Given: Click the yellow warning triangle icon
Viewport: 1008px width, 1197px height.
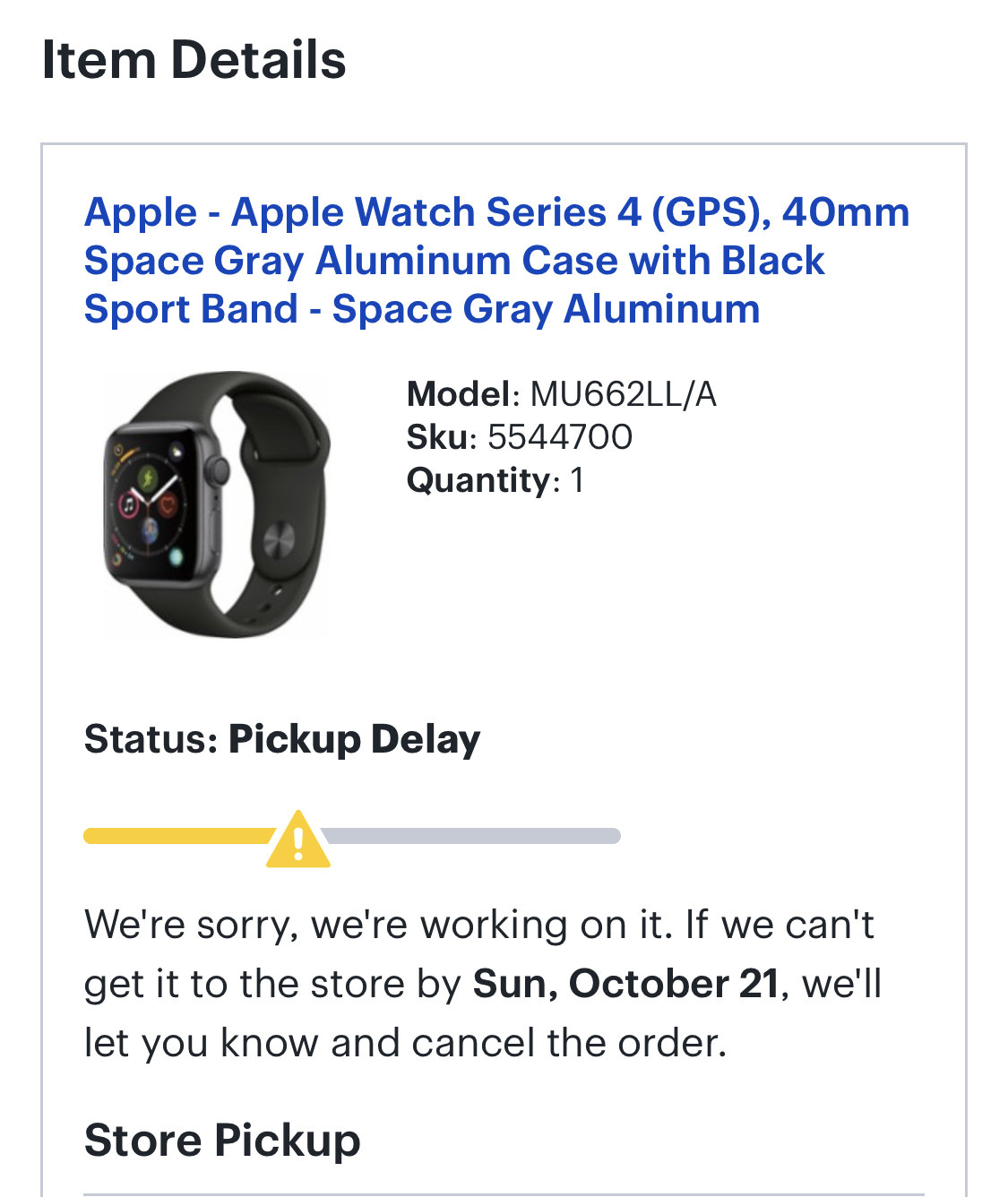Looking at the screenshot, I should point(298,840).
